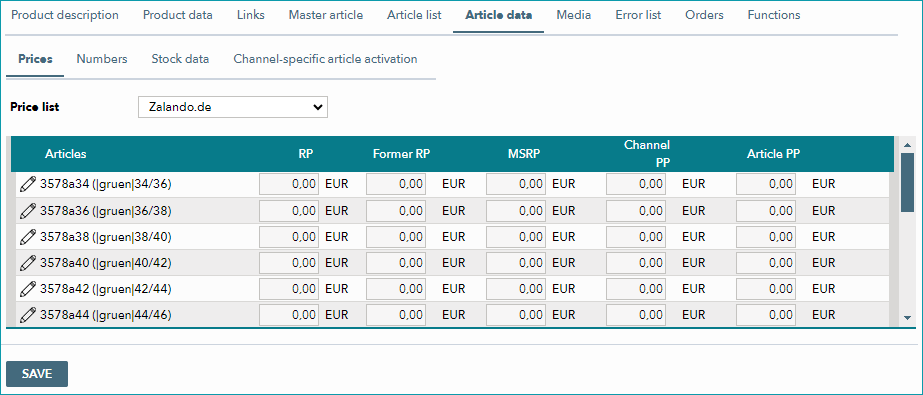Click the Article PP column header
Screen dimensions: 923x395
tap(773, 154)
